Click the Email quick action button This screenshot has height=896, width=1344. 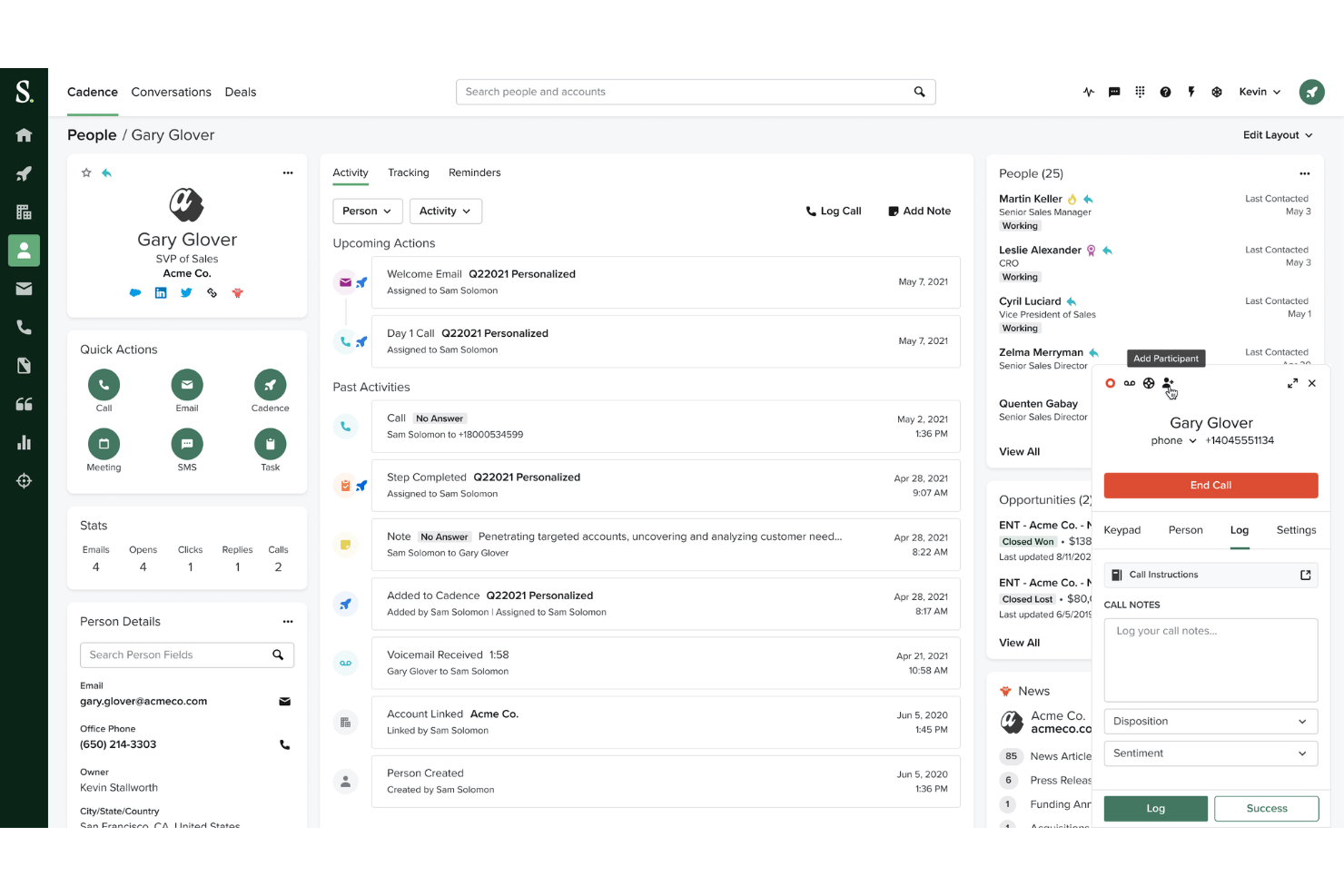pyautogui.click(x=187, y=385)
